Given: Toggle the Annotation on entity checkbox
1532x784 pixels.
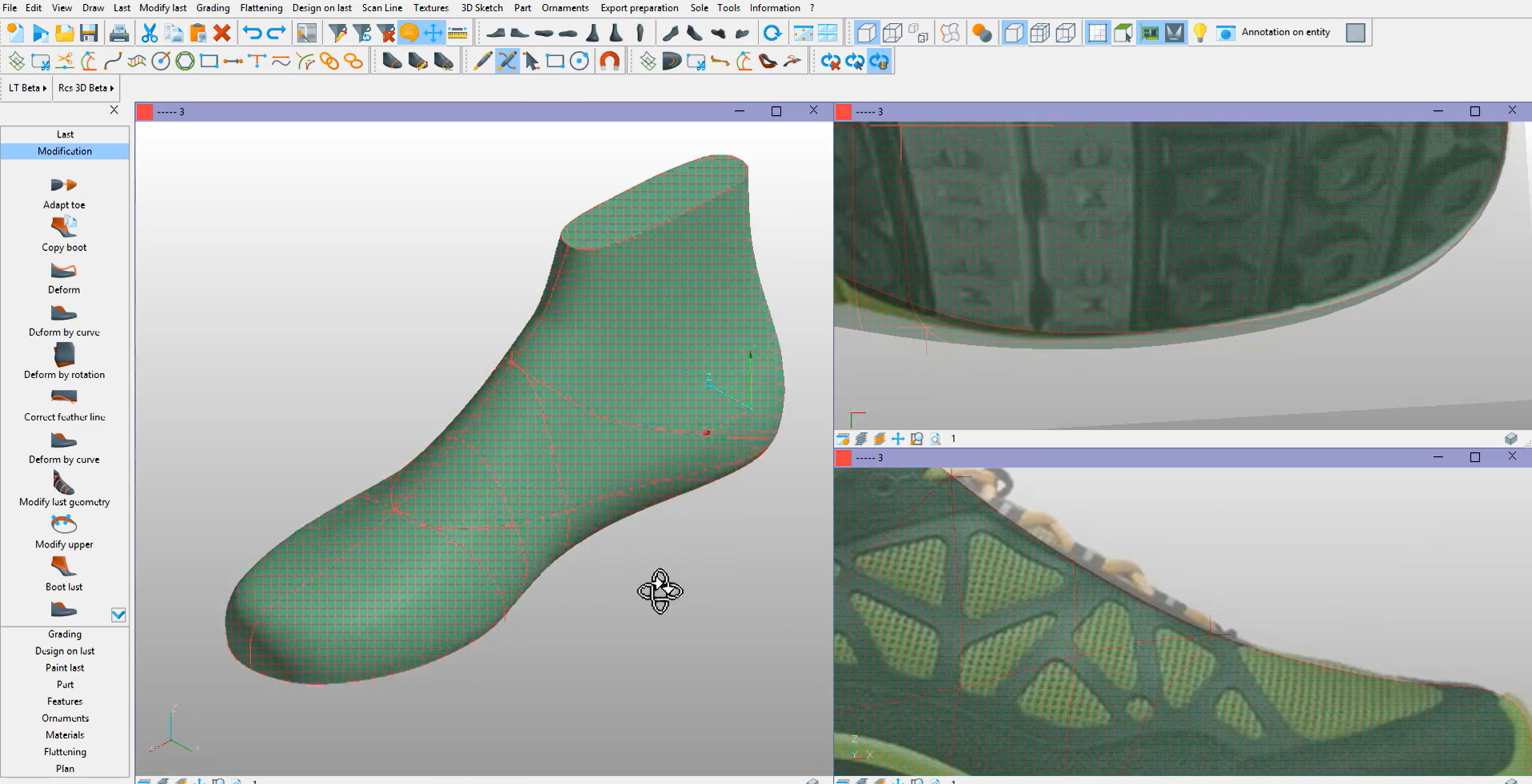Looking at the screenshot, I should pyautogui.click(x=1356, y=33).
